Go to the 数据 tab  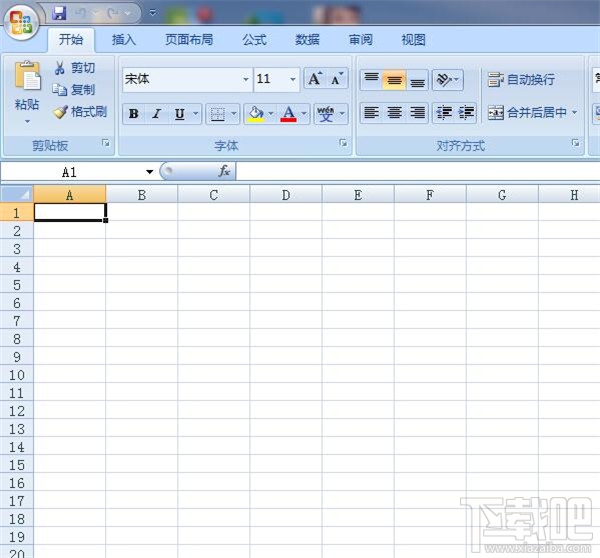pos(307,39)
